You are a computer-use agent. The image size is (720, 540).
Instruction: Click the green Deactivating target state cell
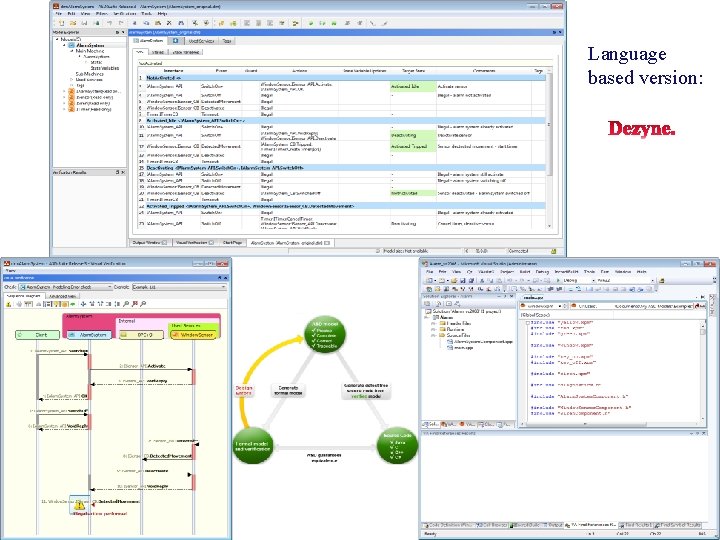(x=413, y=135)
